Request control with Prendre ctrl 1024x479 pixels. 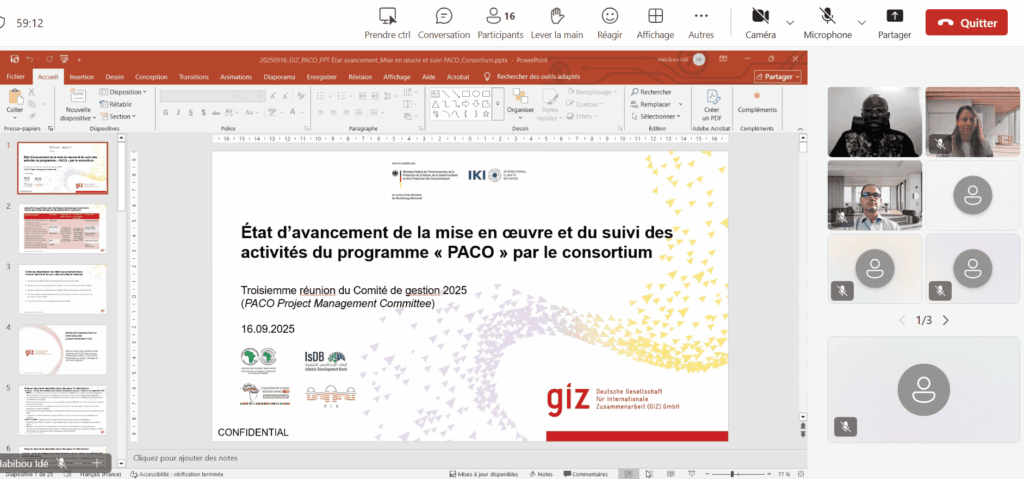tap(387, 24)
